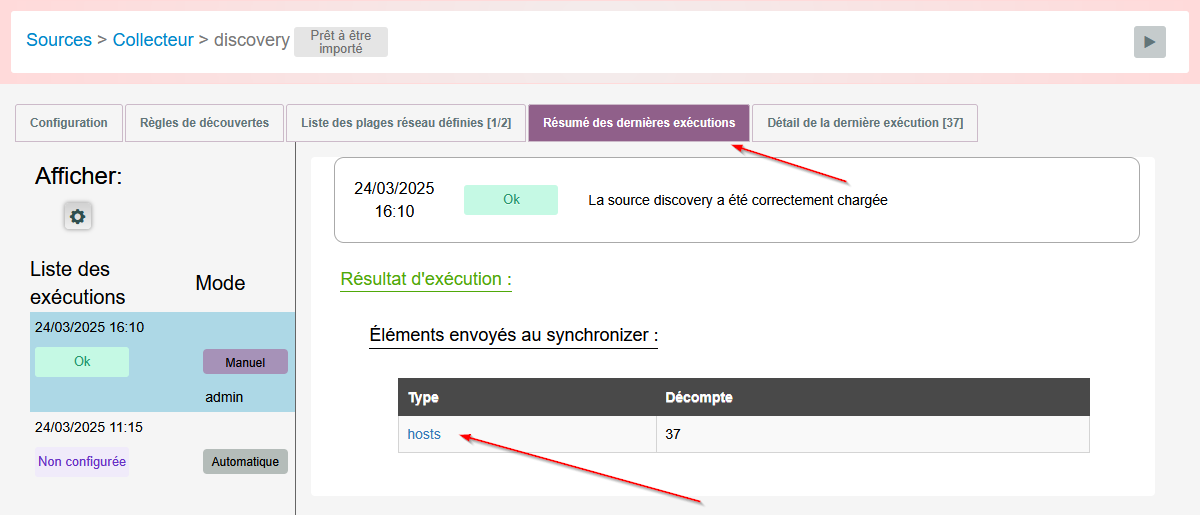Viewport: 1200px width, 515px height.
Task: Switch to the Configuration tab
Action: [69, 123]
